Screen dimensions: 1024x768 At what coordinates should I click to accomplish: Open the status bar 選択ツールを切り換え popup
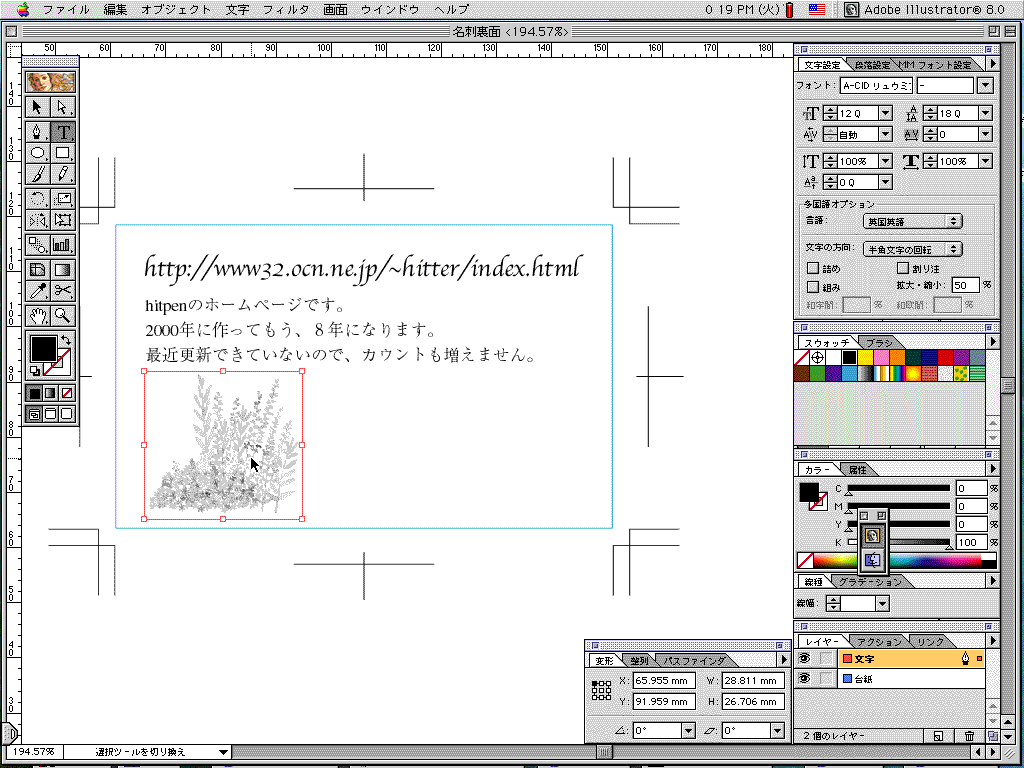click(148, 752)
